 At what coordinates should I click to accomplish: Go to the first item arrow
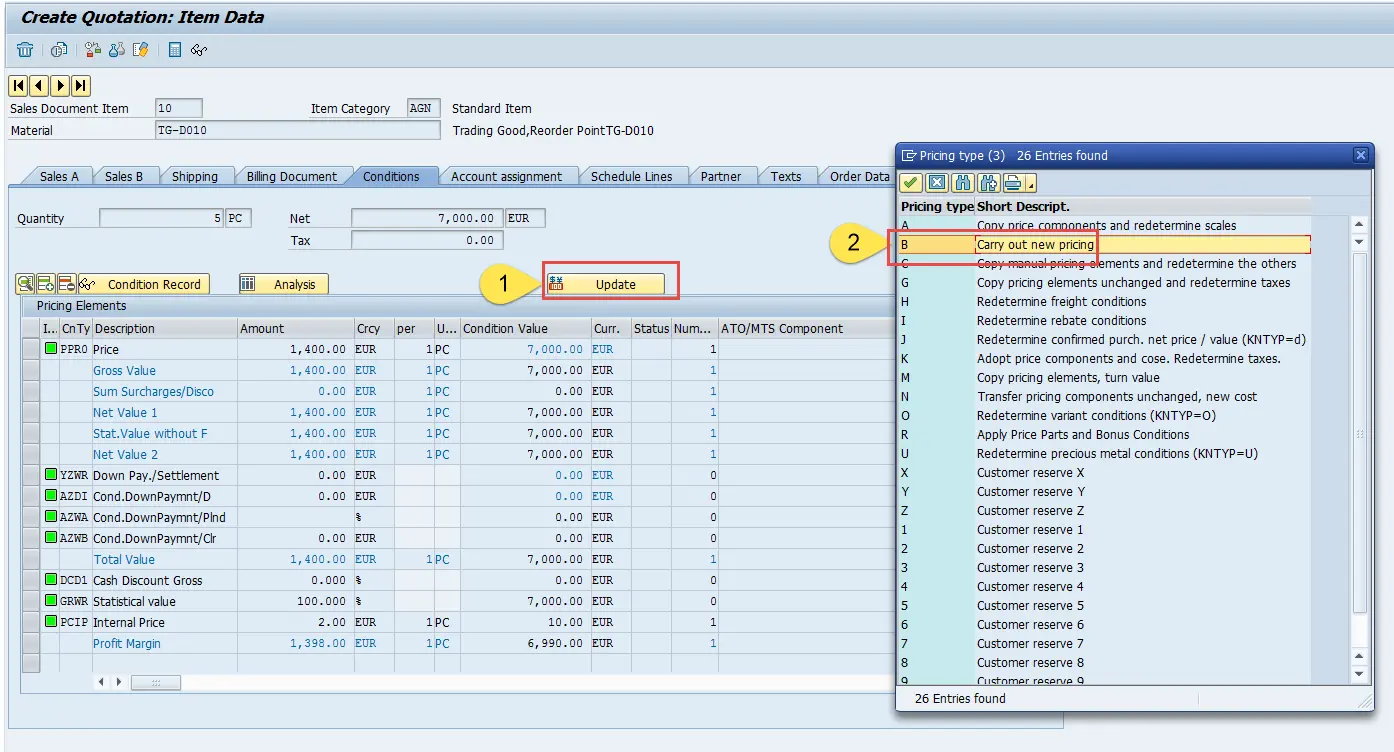coord(18,86)
